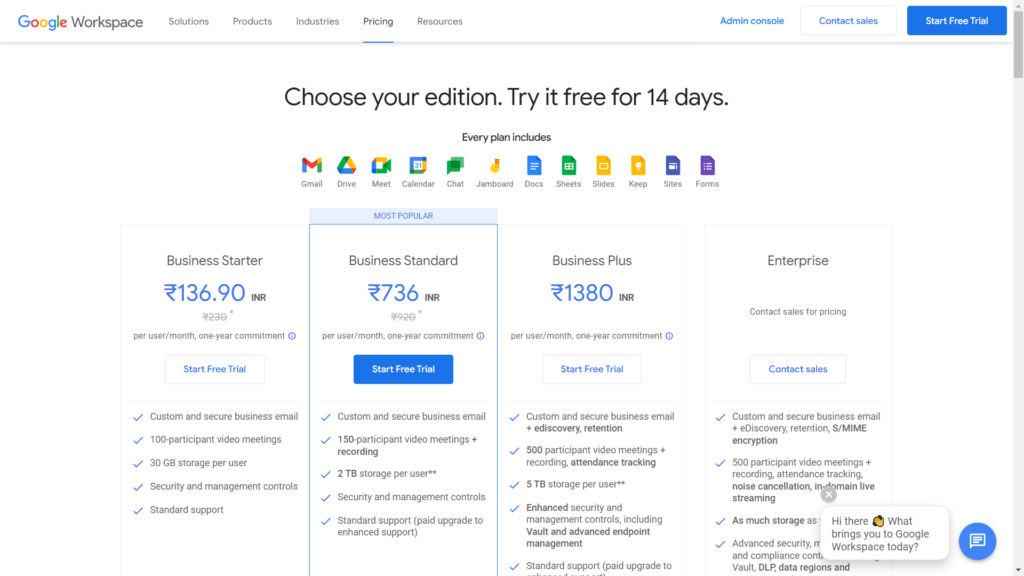Open the Products navigation menu
1024x576 pixels.
(x=252, y=21)
